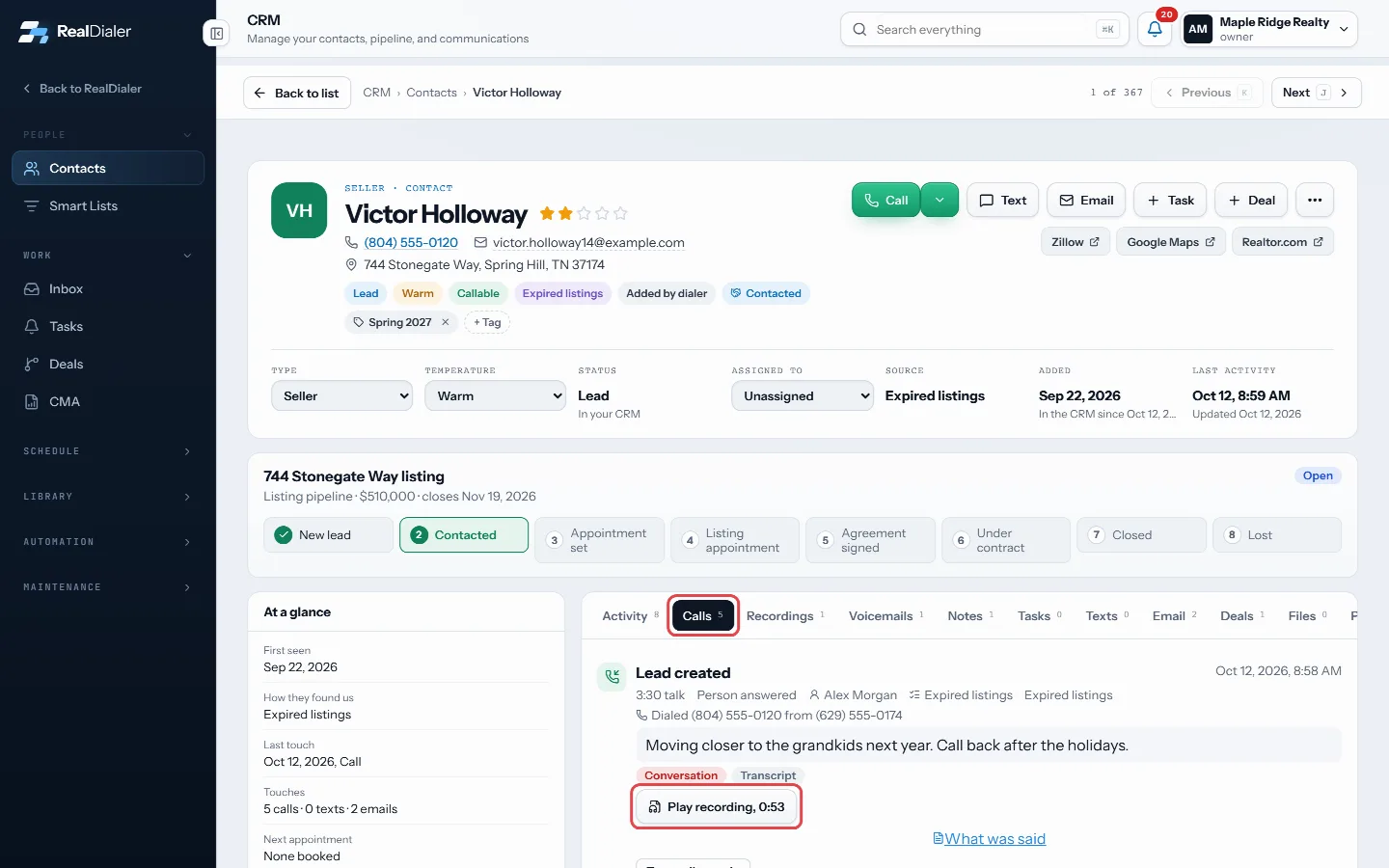This screenshot has height=868, width=1389.
Task: Expand the Maintenance sidebar section
Action: [108, 587]
